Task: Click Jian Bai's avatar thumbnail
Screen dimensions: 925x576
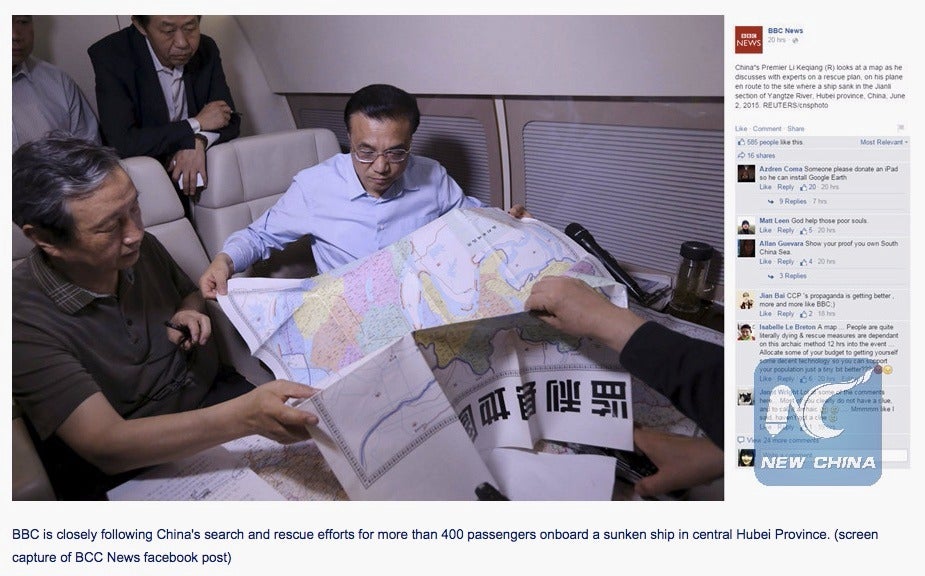Action: pos(746,300)
